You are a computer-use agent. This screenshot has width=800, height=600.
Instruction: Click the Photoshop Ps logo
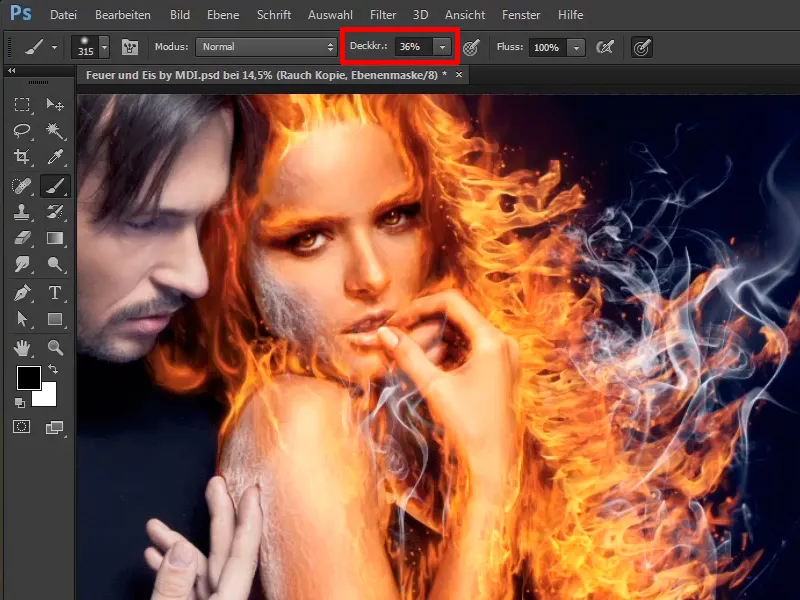tap(20, 13)
